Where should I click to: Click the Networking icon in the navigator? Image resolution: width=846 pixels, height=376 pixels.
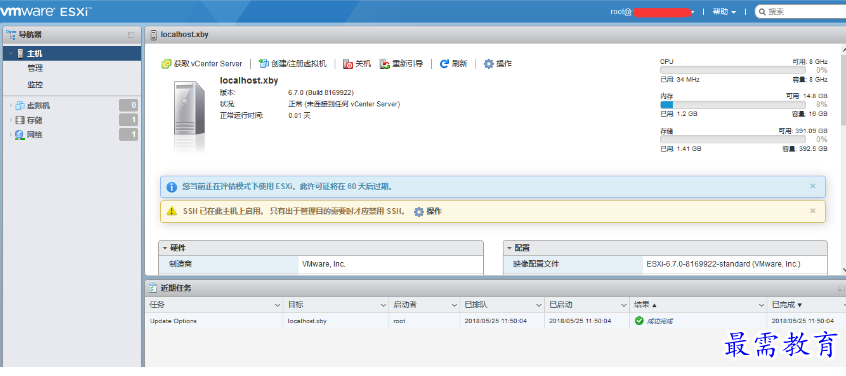[x=20, y=134]
